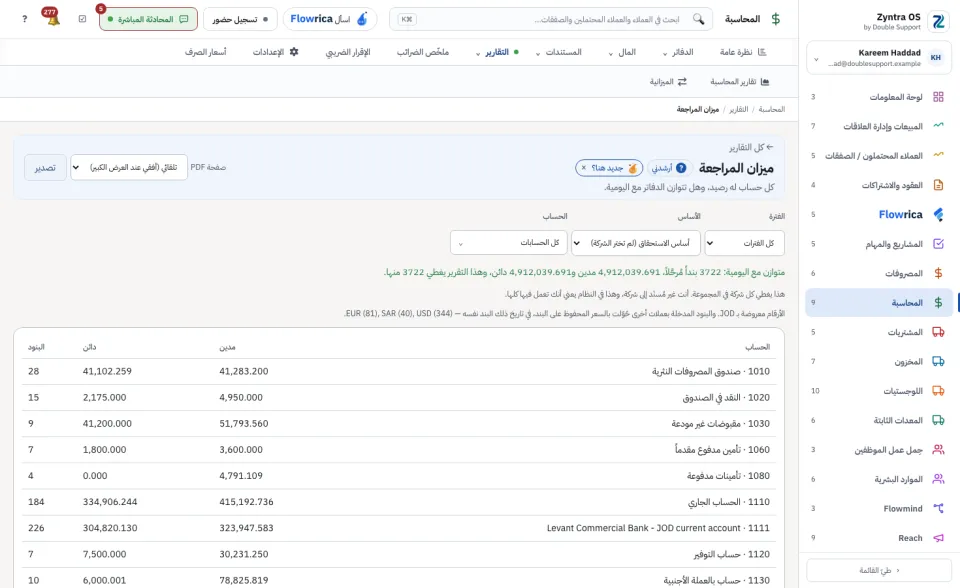960x588 pixels.
Task: Click row 1020 · النقد في الصندوق
Action: pyautogui.click(x=399, y=398)
